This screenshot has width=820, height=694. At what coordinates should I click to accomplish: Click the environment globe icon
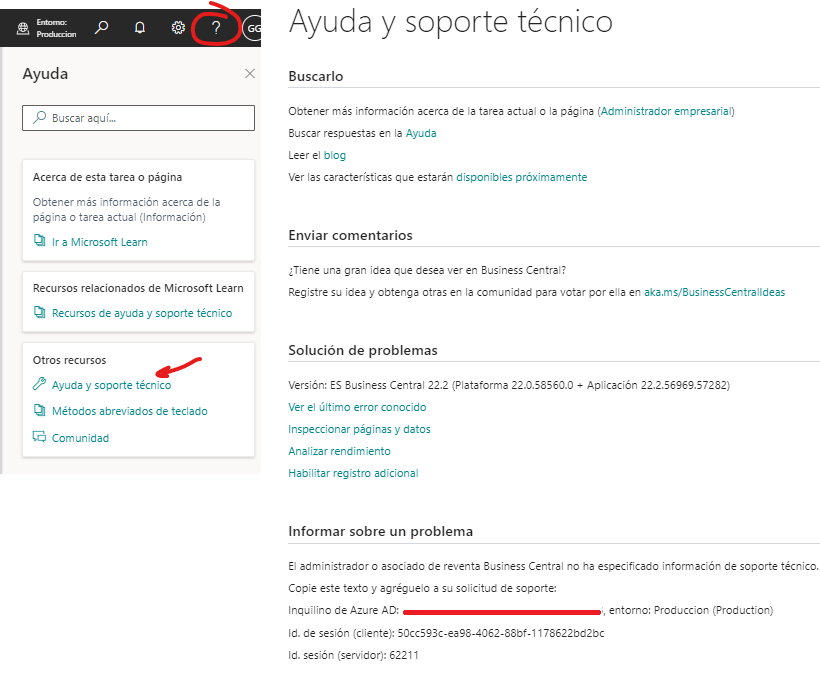(x=23, y=28)
